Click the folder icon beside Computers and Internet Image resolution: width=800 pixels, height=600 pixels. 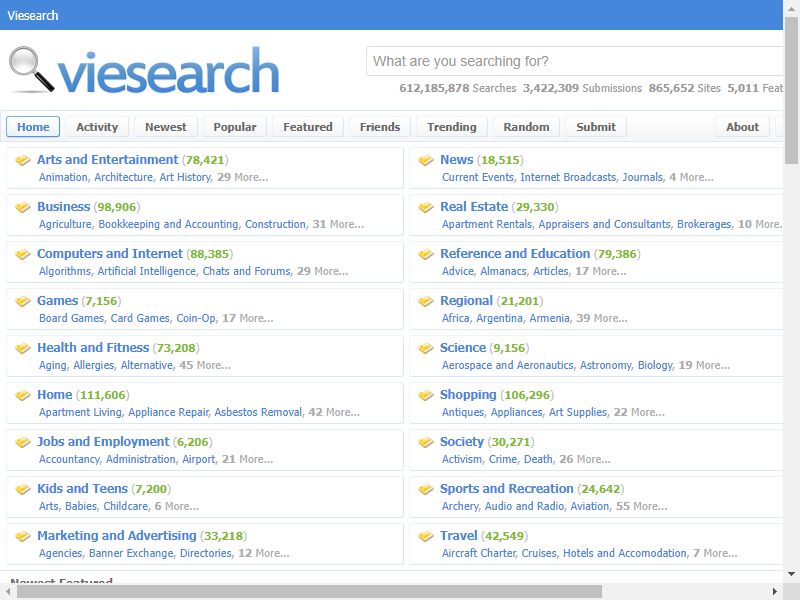click(23, 254)
